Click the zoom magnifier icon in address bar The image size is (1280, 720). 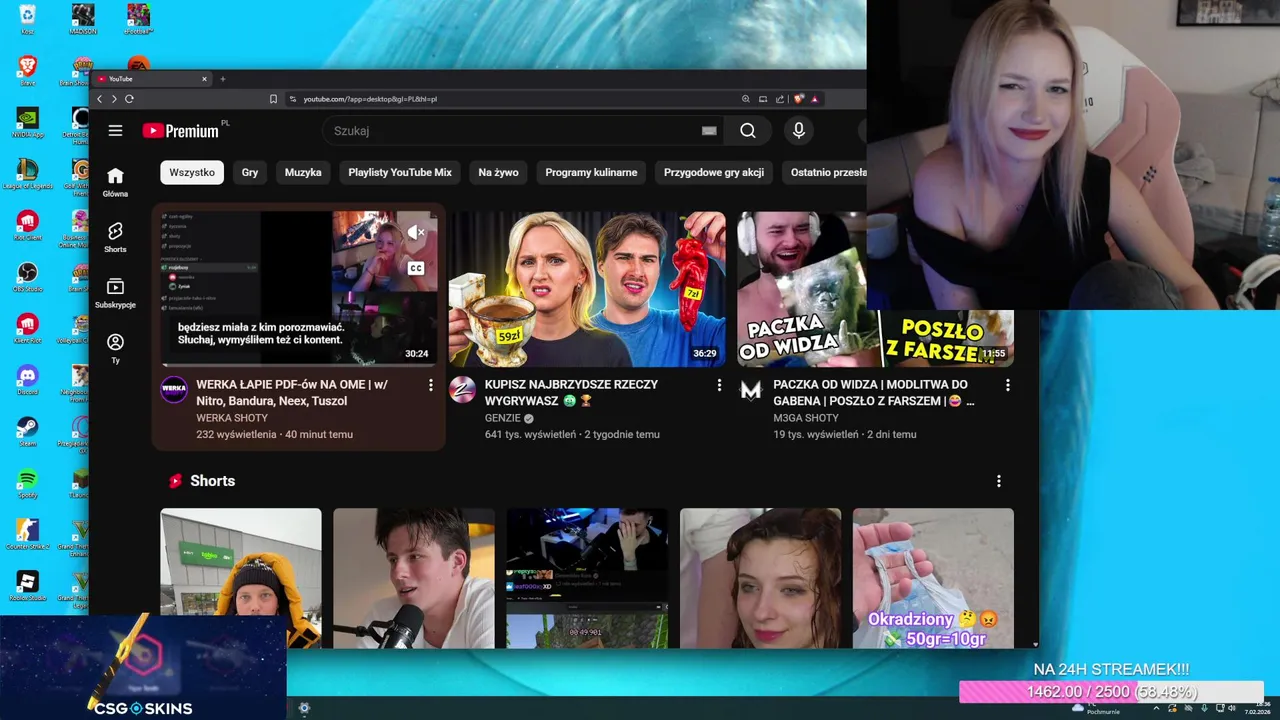(x=745, y=99)
